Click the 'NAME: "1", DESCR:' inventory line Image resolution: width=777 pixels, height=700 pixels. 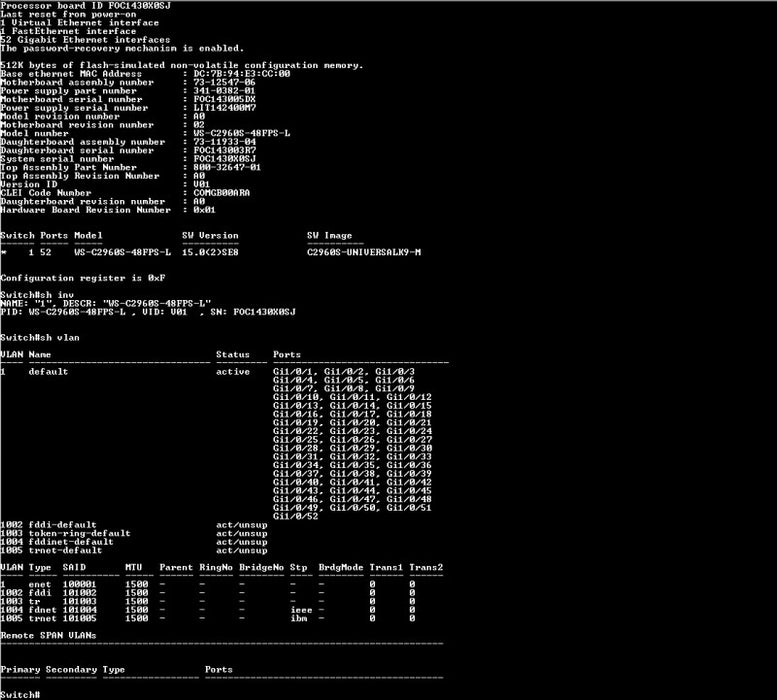point(106,303)
